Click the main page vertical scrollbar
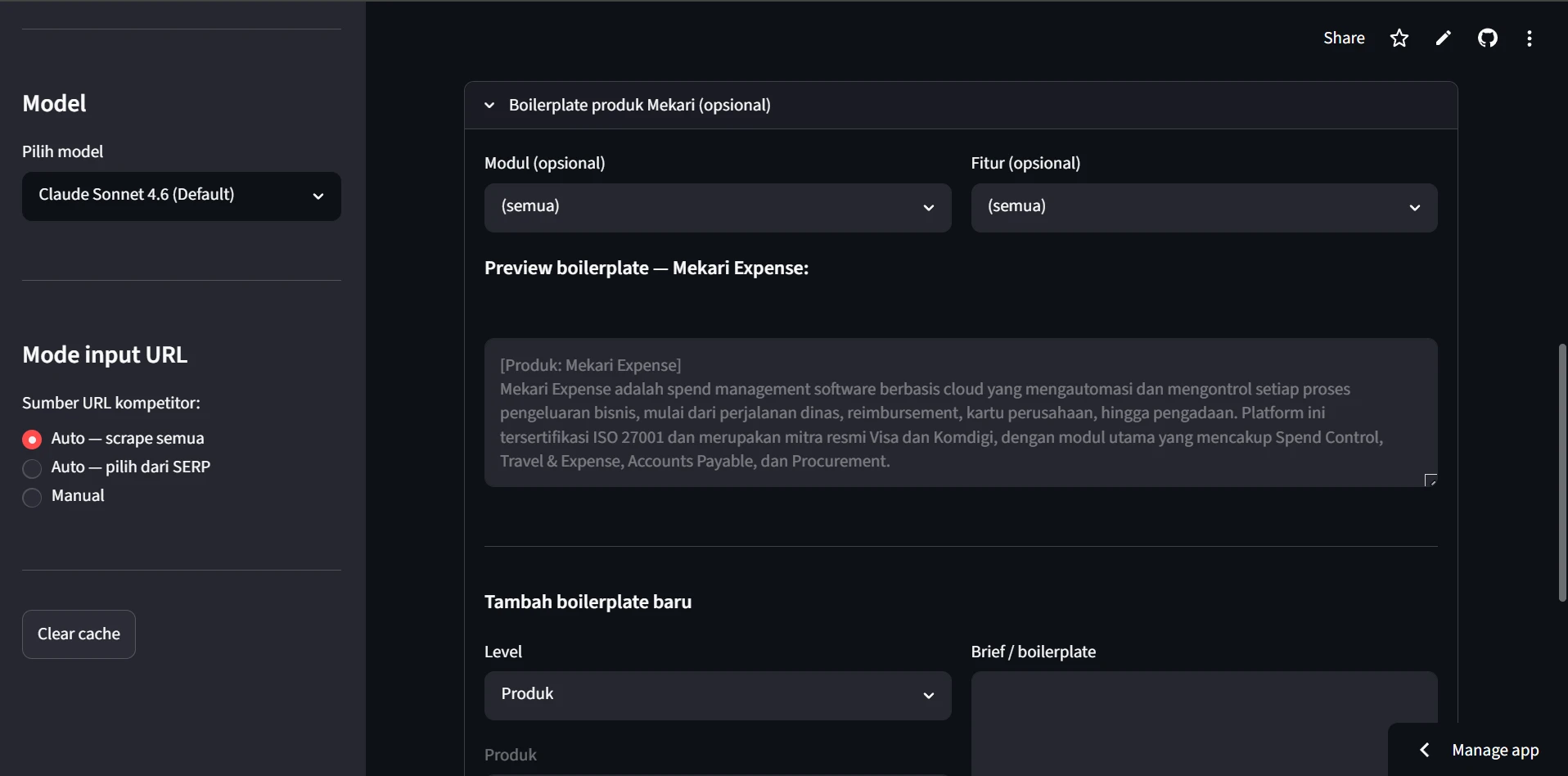Image resolution: width=1568 pixels, height=776 pixels. [x=1562, y=473]
